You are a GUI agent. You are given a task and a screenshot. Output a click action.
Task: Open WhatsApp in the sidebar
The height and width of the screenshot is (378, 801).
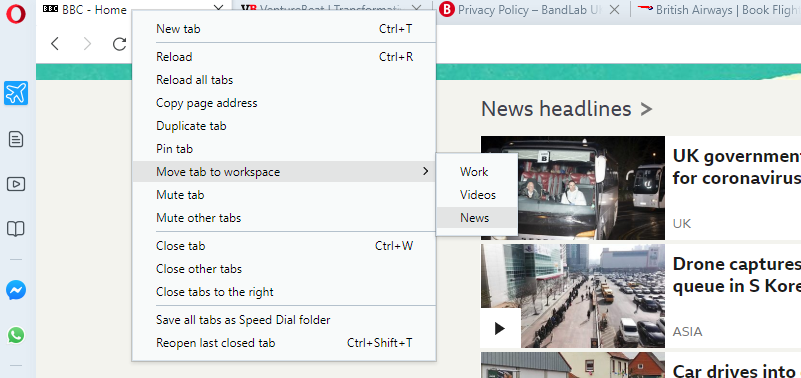click(x=16, y=335)
